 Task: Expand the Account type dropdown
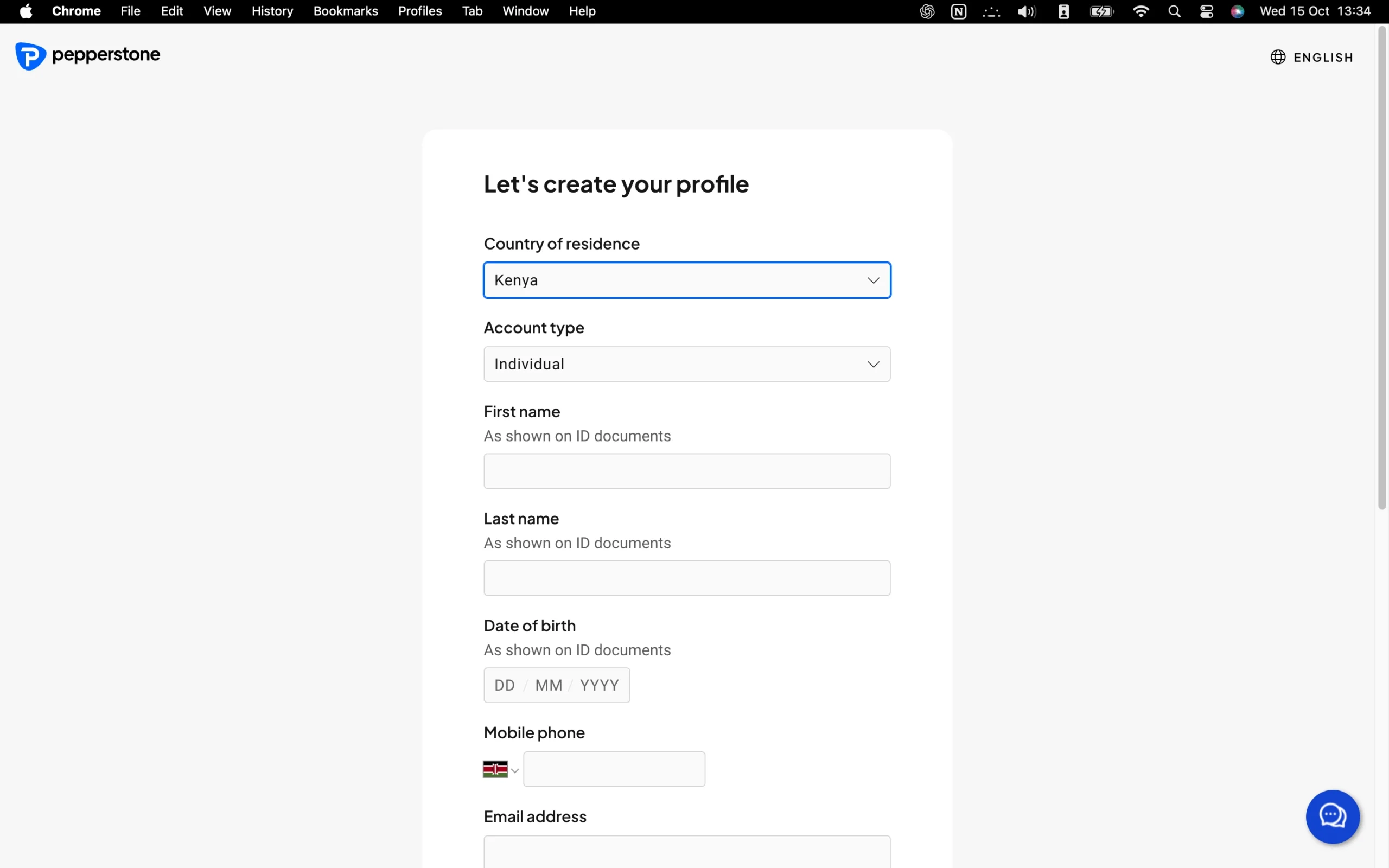[x=686, y=364]
